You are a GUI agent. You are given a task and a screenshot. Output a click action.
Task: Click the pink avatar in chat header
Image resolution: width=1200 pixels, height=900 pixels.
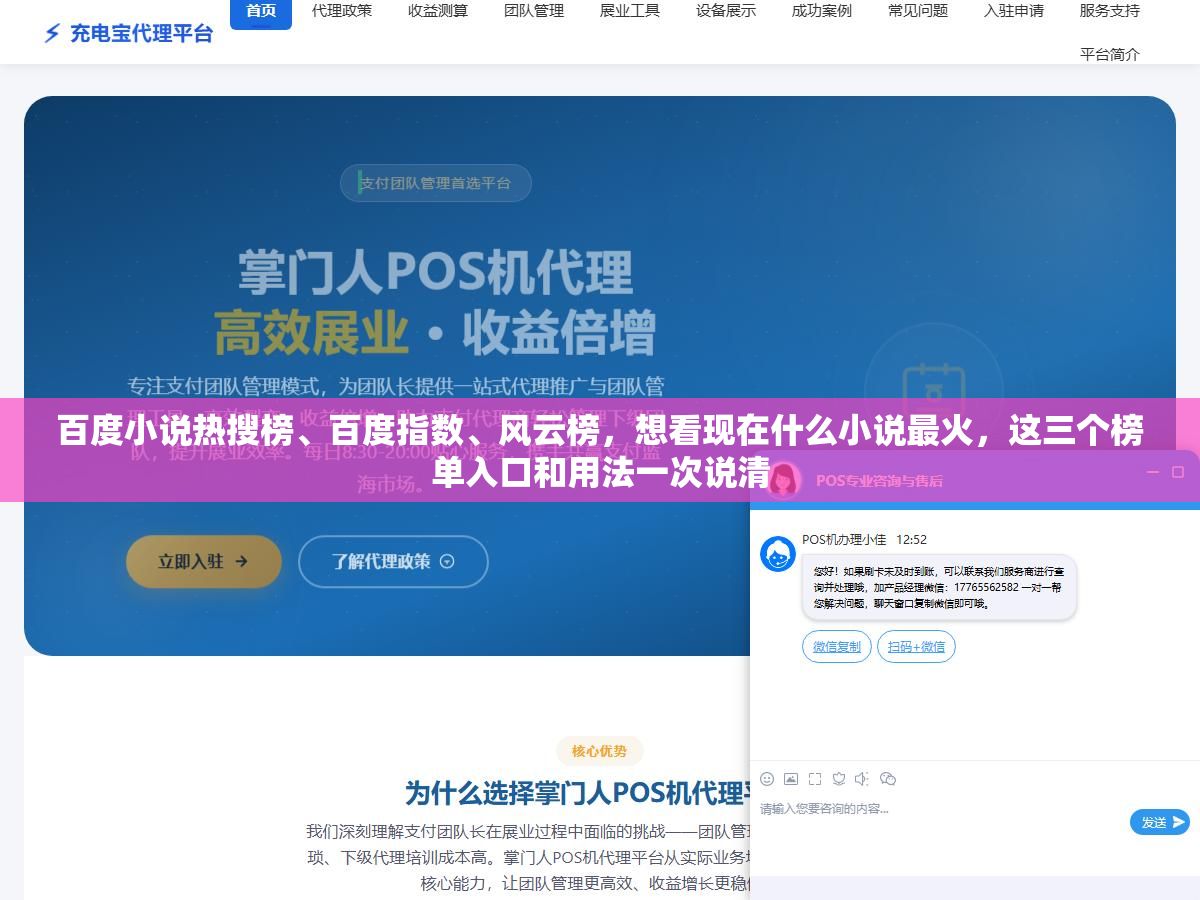tap(783, 479)
